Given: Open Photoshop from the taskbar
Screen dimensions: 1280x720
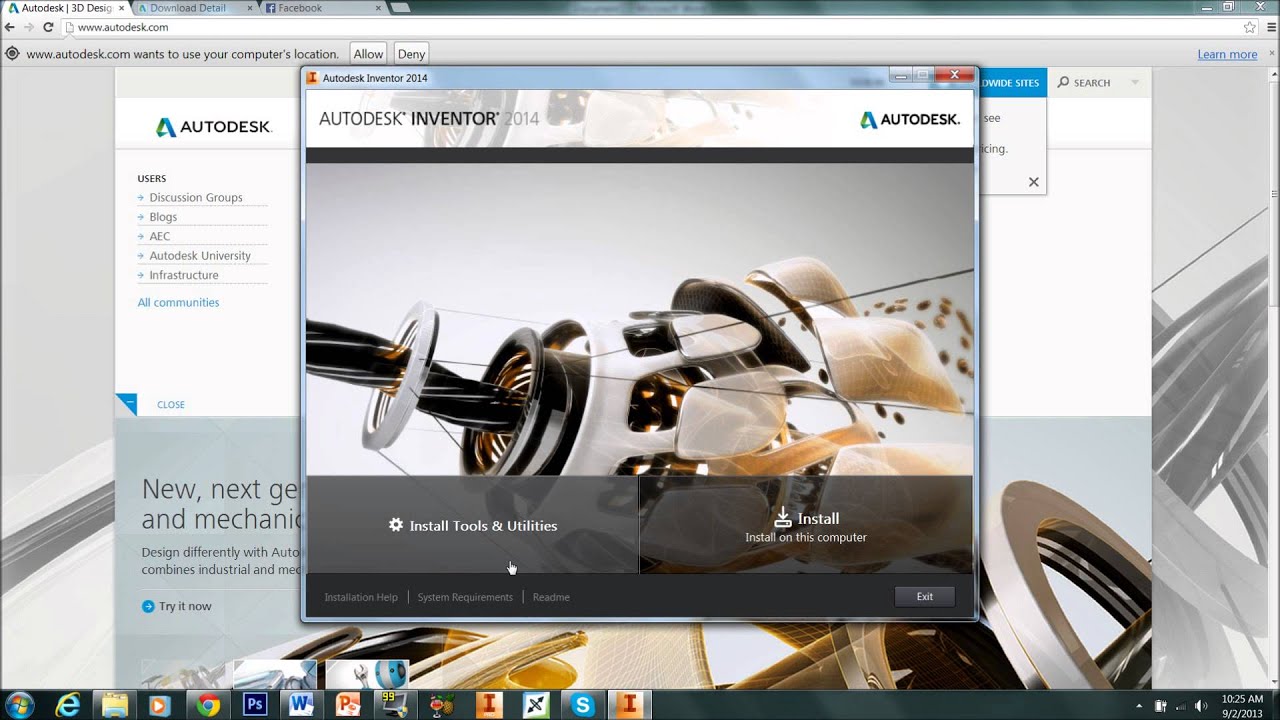Looking at the screenshot, I should [254, 704].
